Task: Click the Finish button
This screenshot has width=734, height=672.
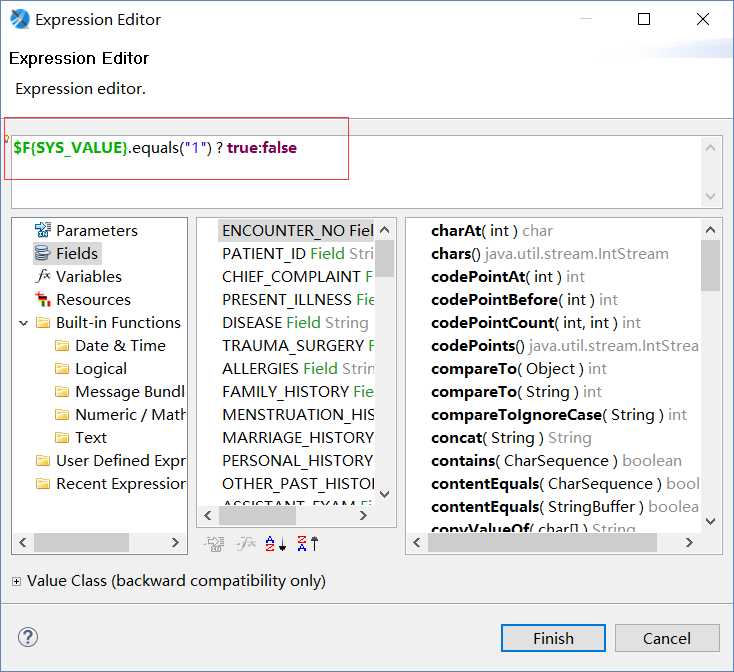Action: coord(553,638)
